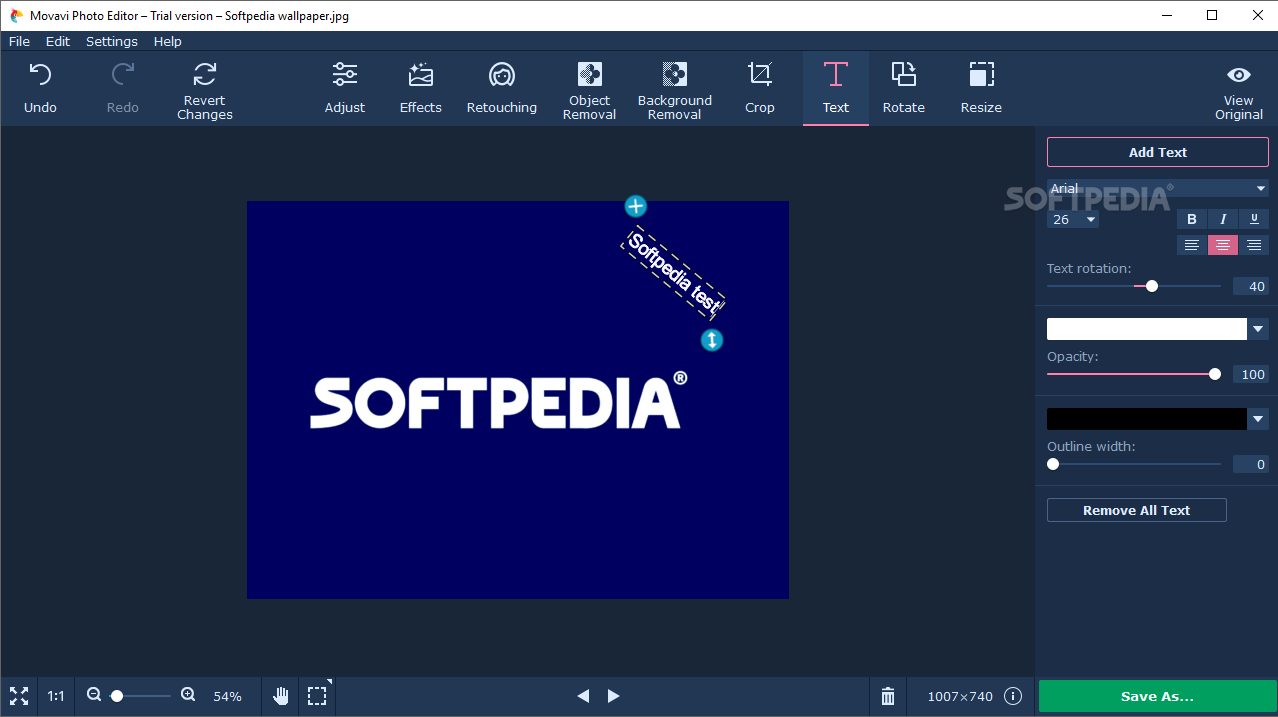Click the 1007×740 image dimensions
This screenshot has width=1278, height=717.
(960, 696)
